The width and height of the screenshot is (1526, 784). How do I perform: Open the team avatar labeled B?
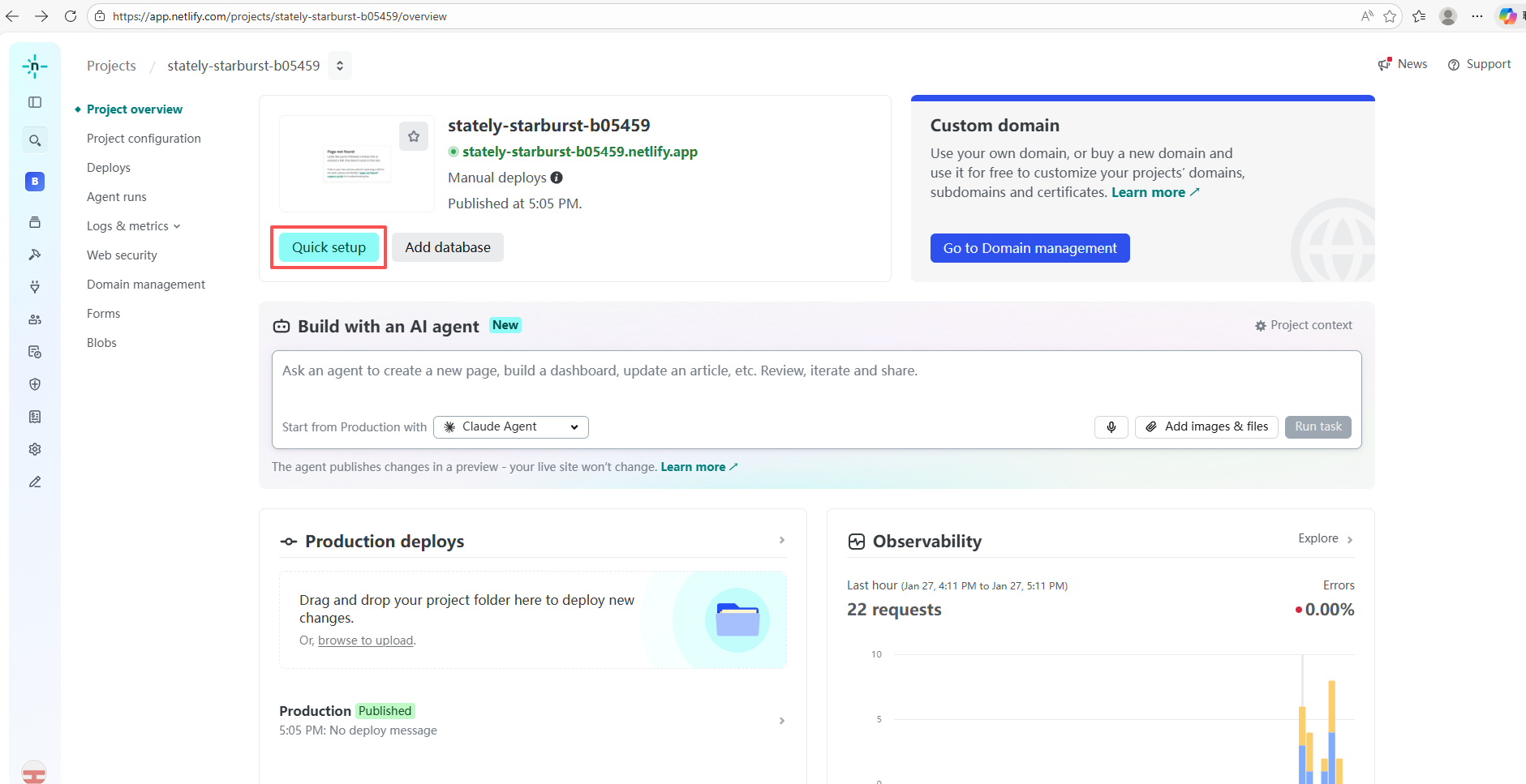(x=35, y=182)
